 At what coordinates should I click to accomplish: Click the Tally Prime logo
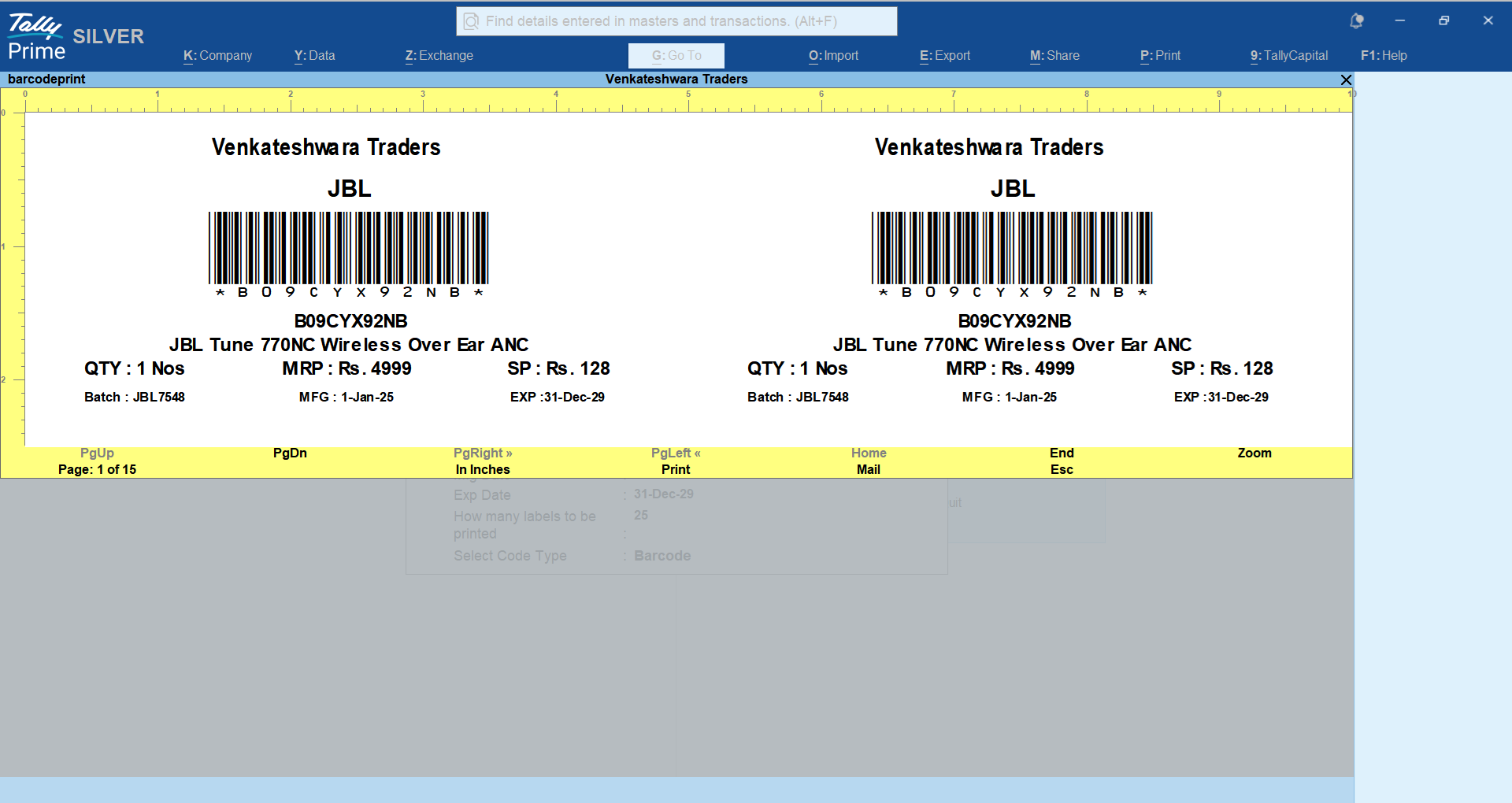click(36, 37)
